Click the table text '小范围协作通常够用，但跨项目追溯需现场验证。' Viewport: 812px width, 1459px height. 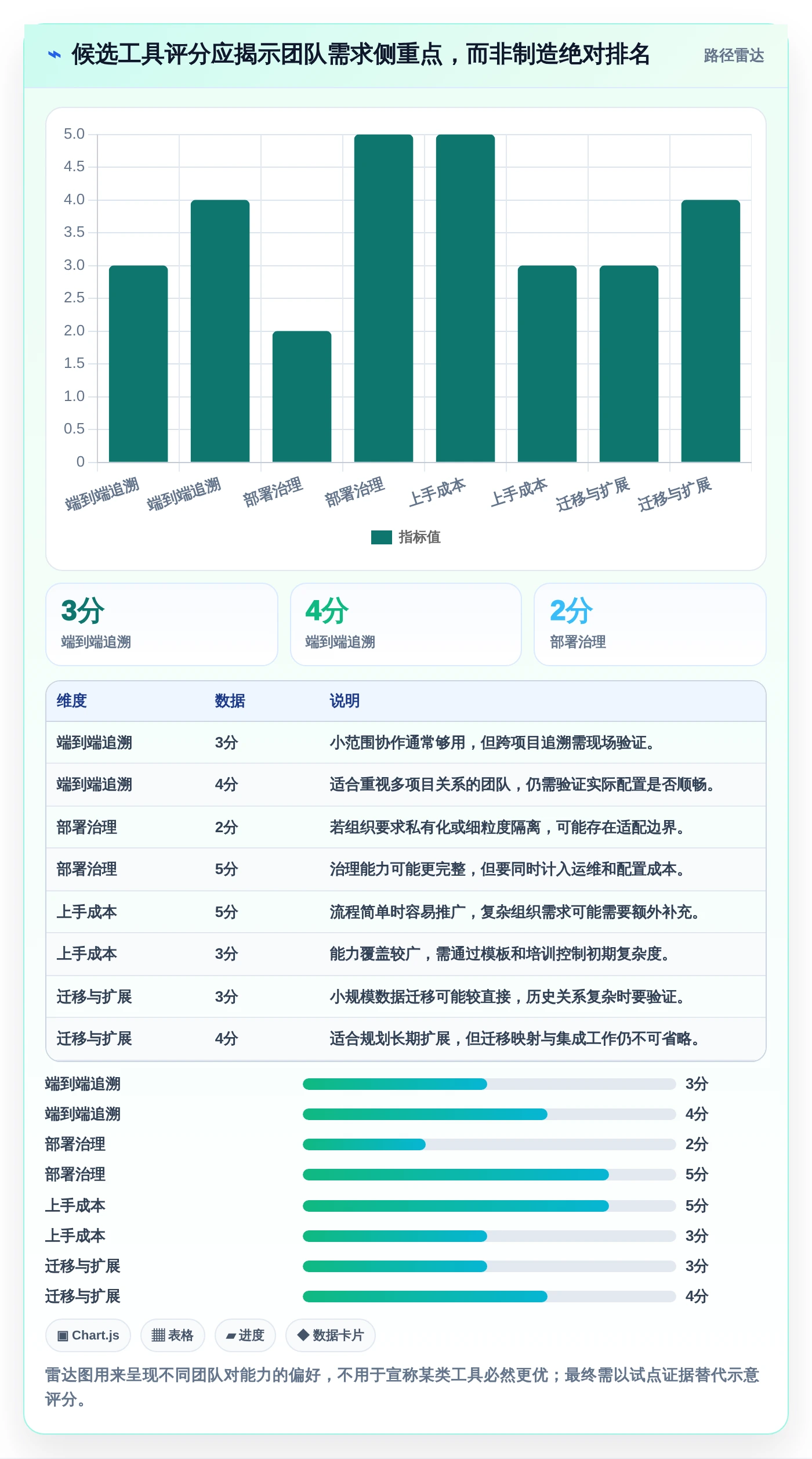492,743
